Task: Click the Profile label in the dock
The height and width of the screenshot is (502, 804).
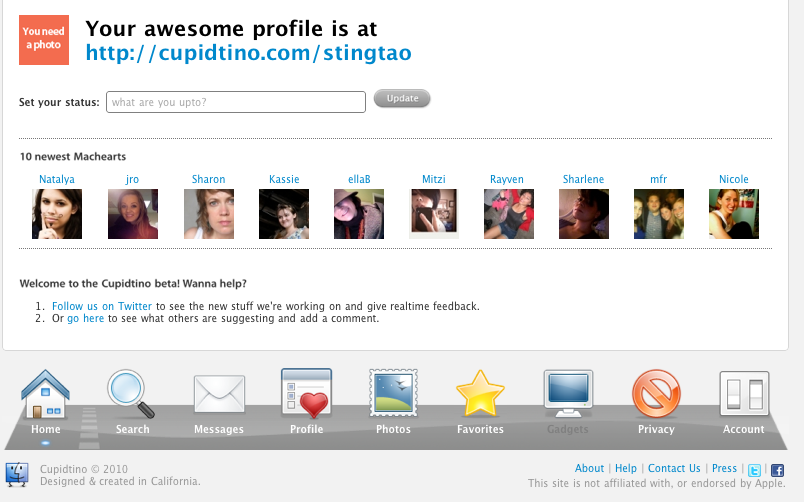Action: [x=307, y=429]
